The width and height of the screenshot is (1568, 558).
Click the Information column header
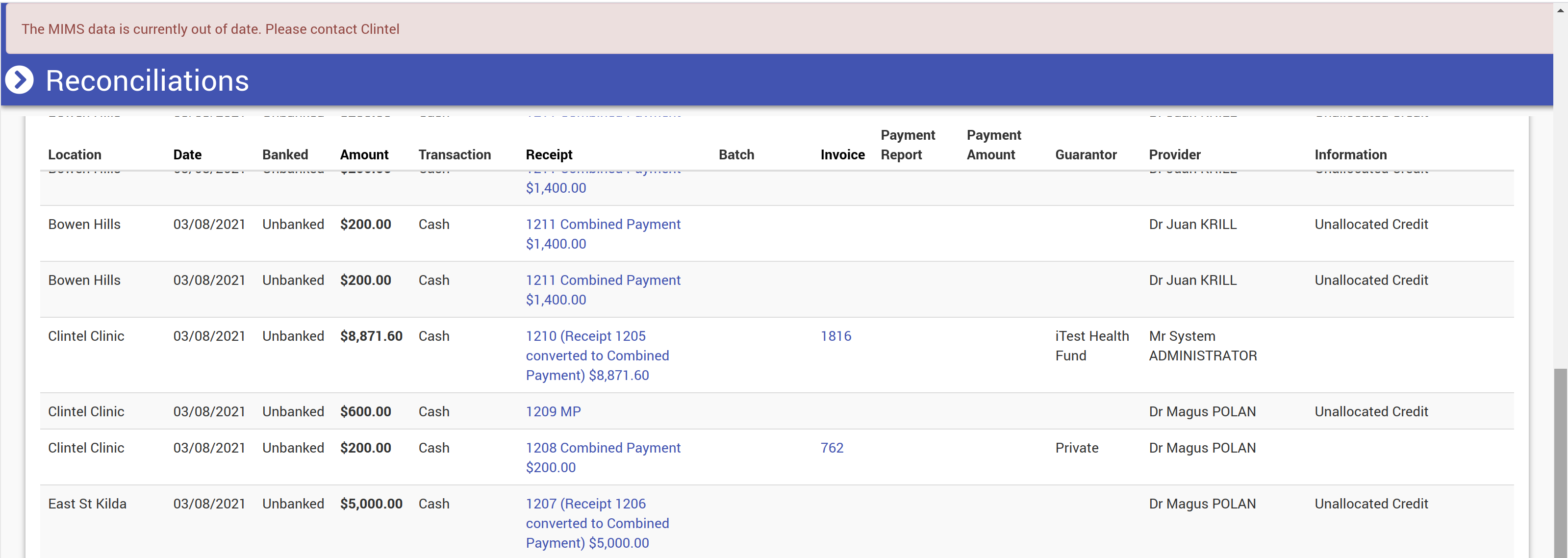(1350, 154)
